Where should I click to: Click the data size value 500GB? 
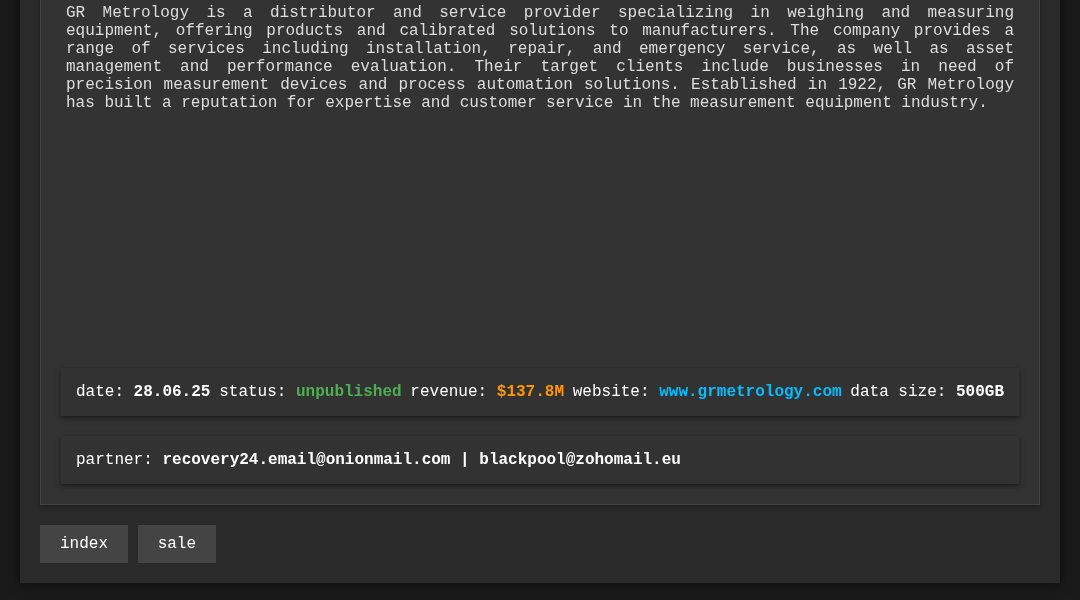tap(980, 391)
